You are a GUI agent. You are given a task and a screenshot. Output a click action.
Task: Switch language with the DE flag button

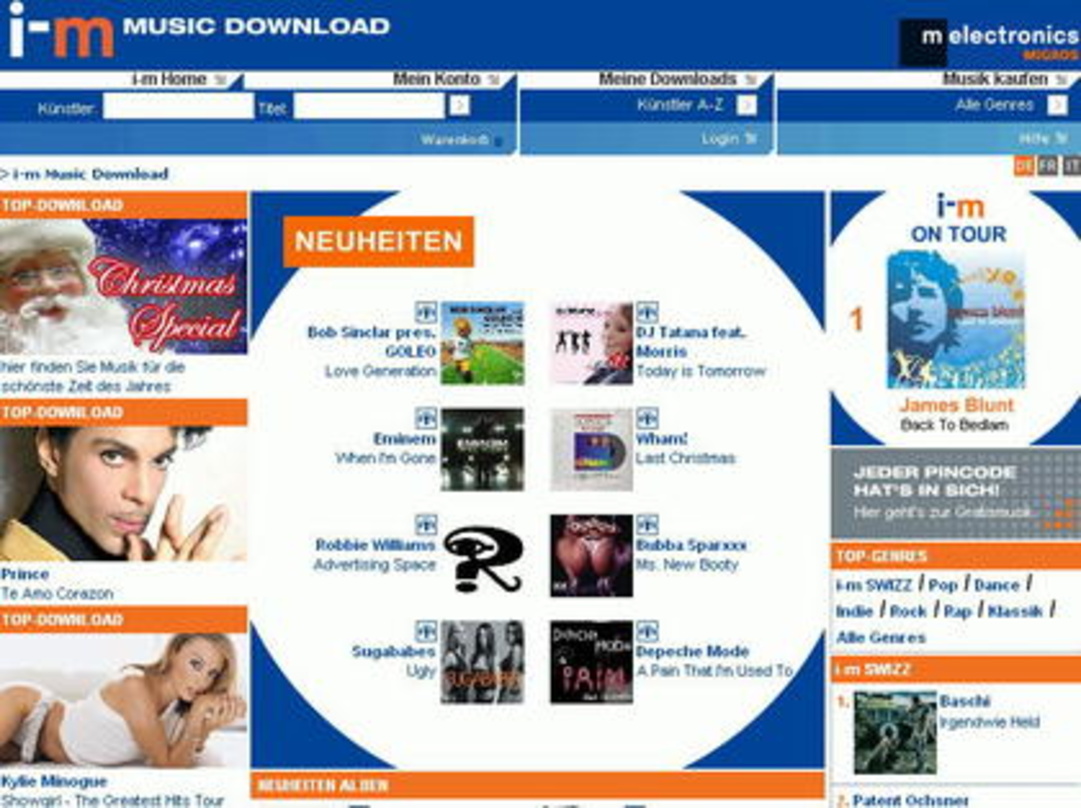coord(1024,166)
